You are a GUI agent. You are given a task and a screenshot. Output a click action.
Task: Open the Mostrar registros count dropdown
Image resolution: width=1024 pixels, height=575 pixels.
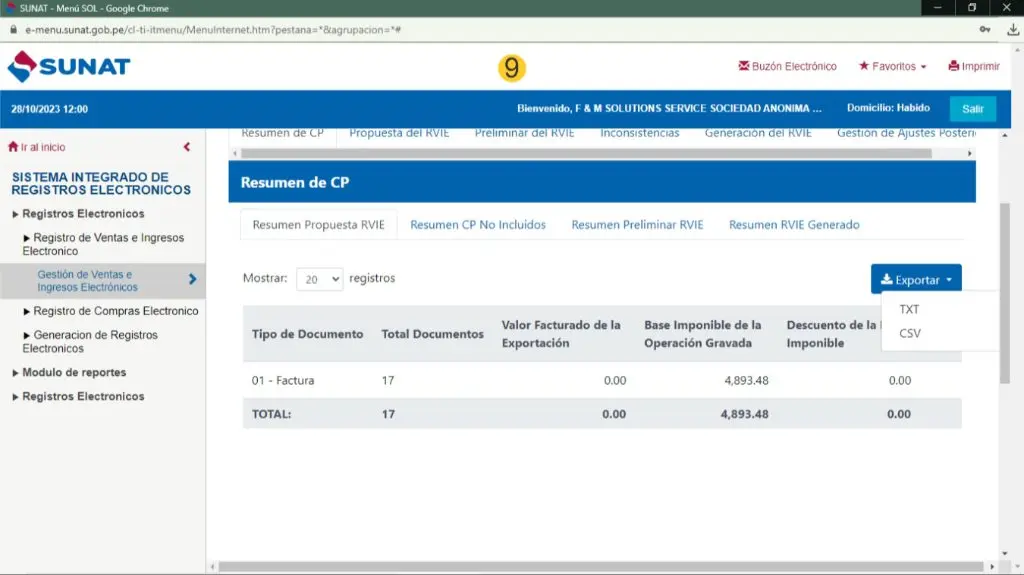point(319,280)
